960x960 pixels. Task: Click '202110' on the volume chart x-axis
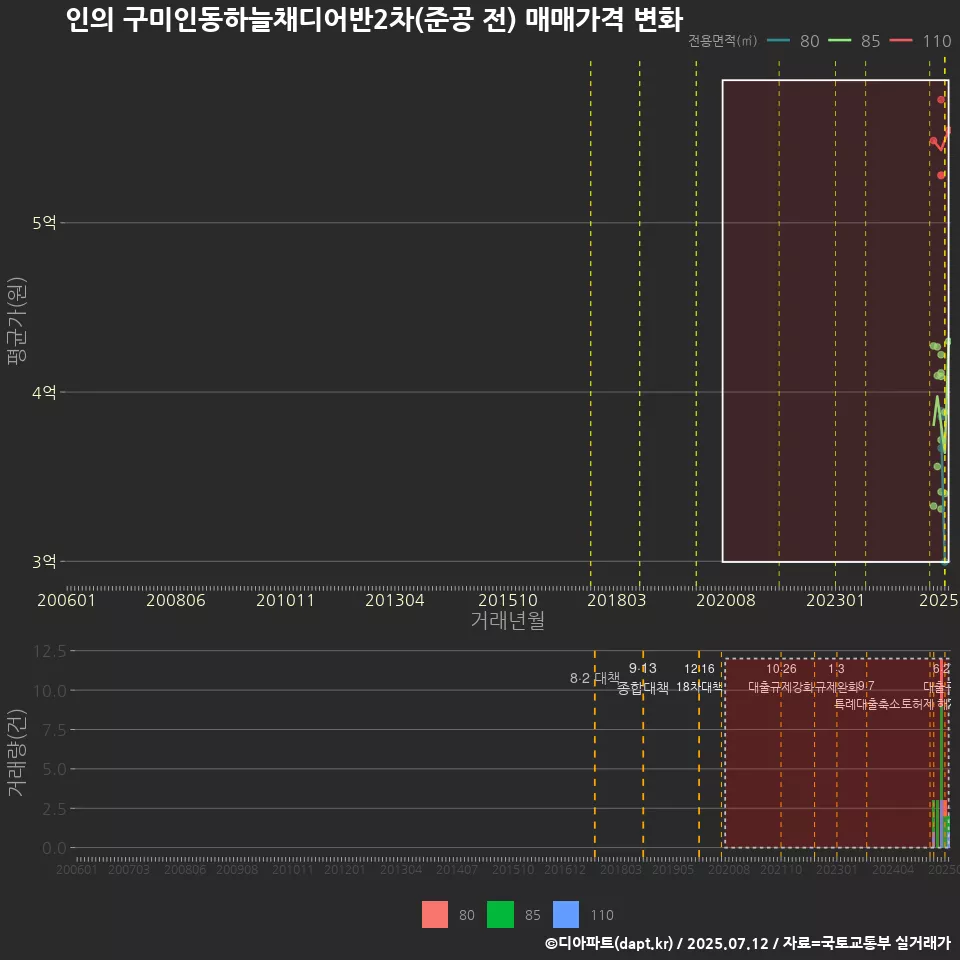(x=781, y=869)
